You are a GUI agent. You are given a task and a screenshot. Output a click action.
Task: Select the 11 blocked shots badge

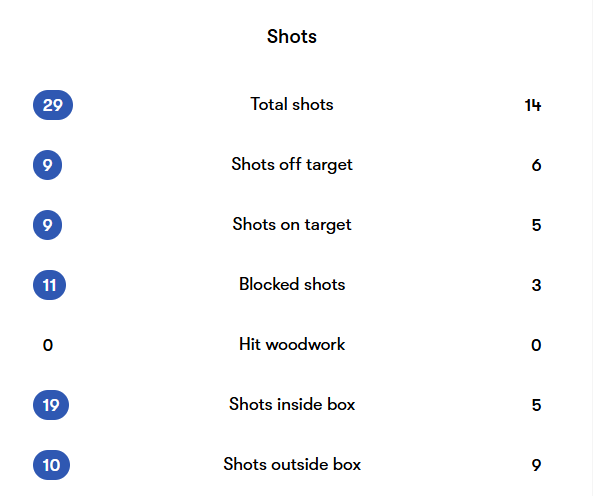point(49,285)
